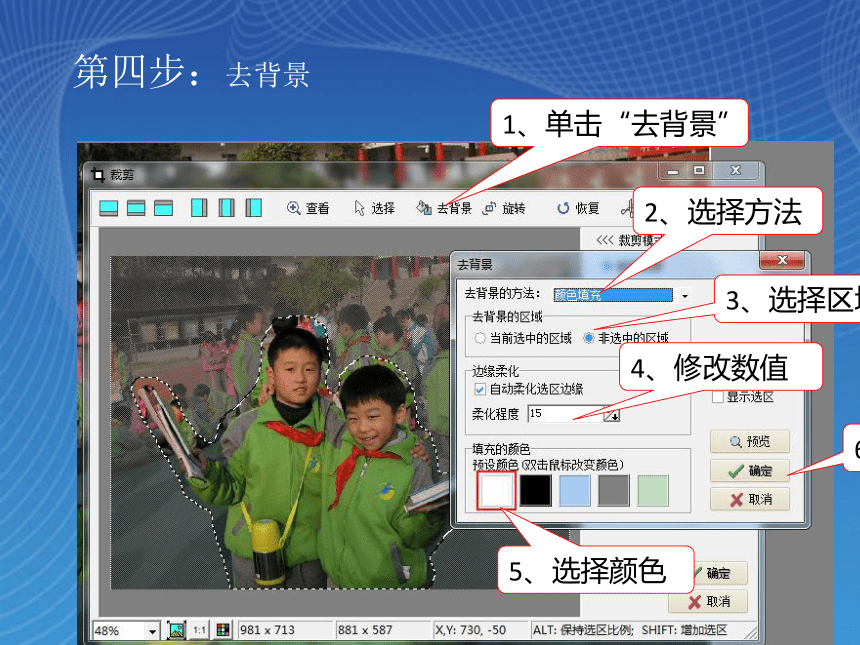Viewport: 860px width, 645px height.
Task: Activate the 选择 pointer tool
Action: coord(375,208)
